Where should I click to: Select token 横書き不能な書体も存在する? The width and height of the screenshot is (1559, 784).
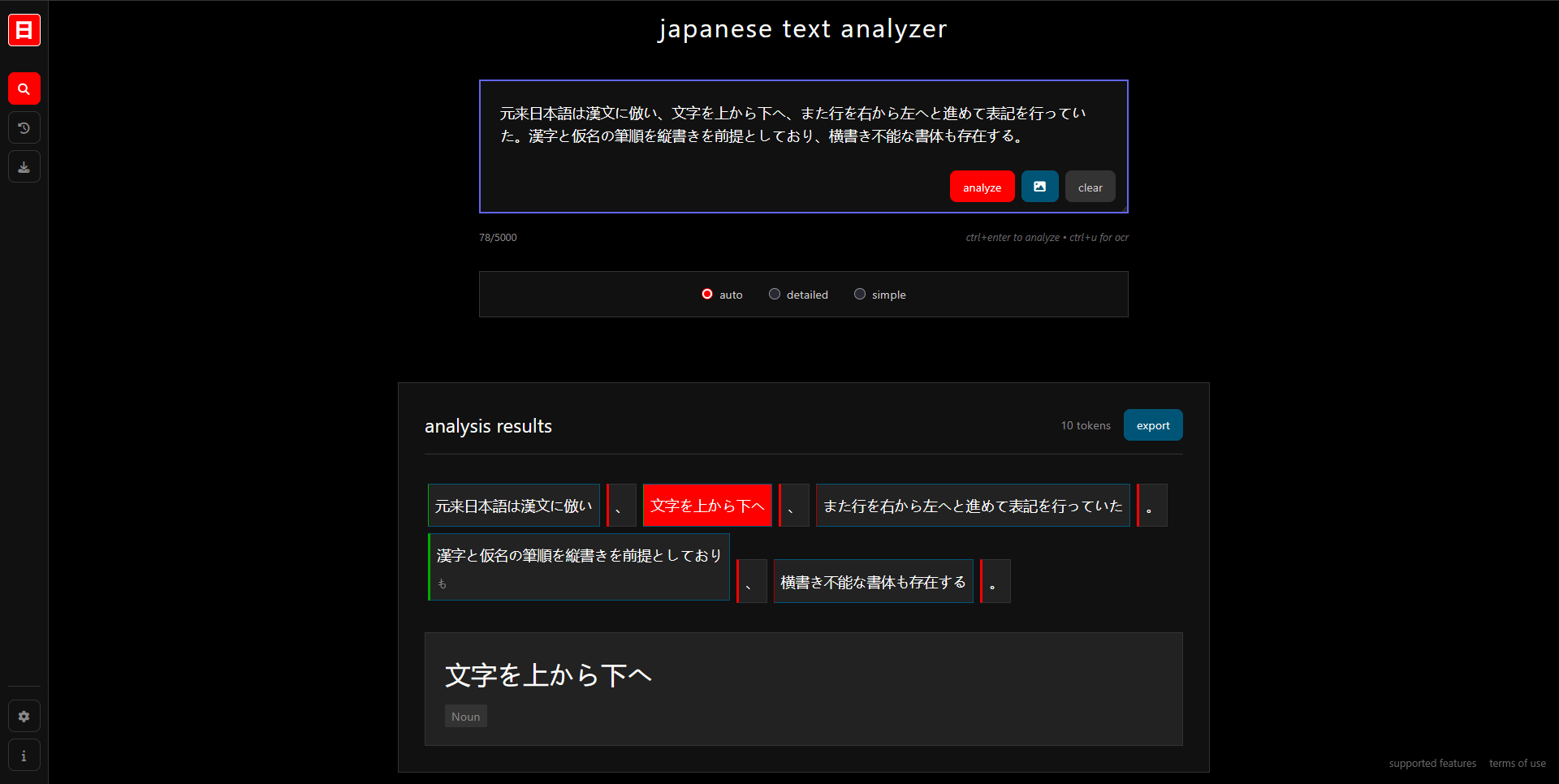[873, 581]
